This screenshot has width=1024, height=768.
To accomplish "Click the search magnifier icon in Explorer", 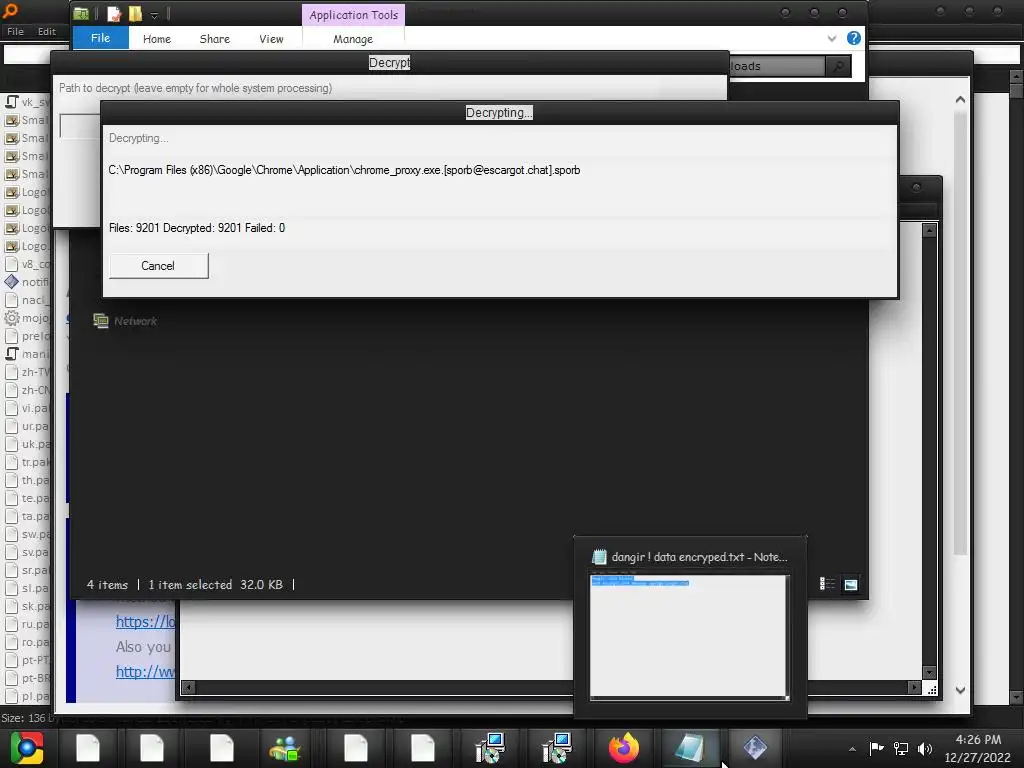I will point(839,66).
